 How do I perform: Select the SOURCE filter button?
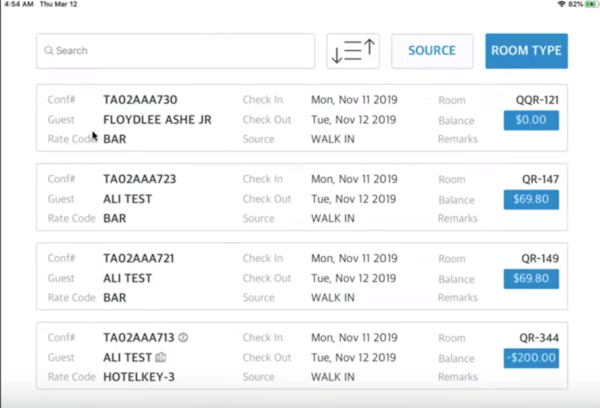(431, 51)
